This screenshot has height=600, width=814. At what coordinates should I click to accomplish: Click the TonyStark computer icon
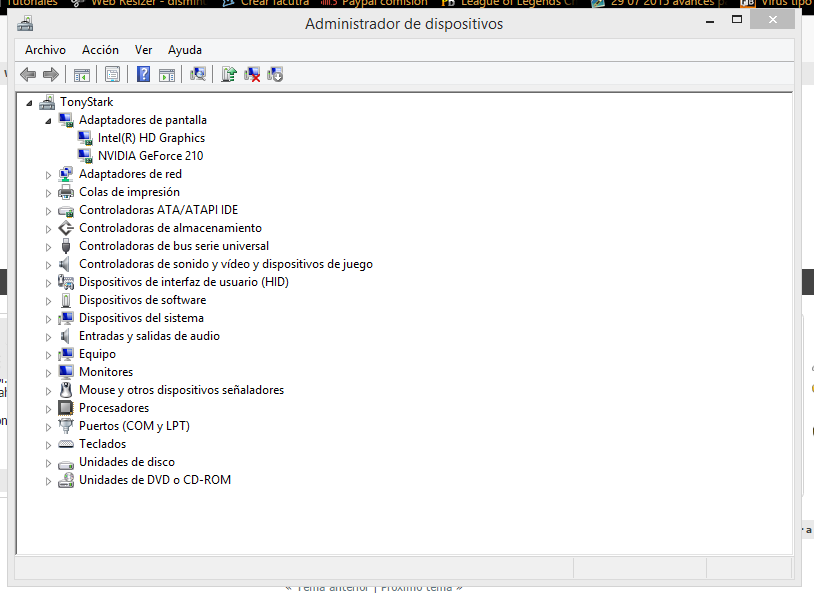(x=47, y=102)
